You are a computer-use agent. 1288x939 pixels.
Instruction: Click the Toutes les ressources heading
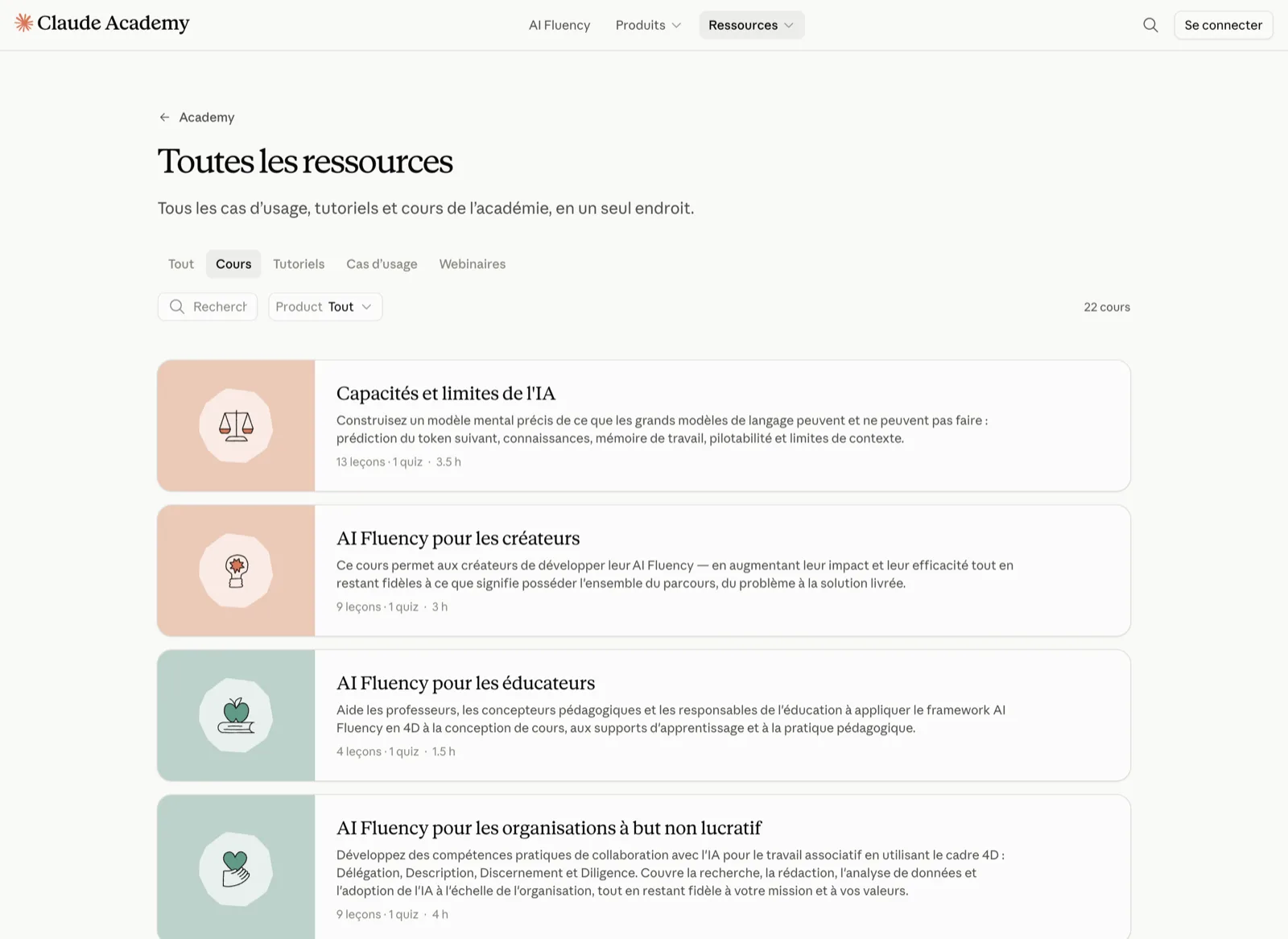[305, 162]
